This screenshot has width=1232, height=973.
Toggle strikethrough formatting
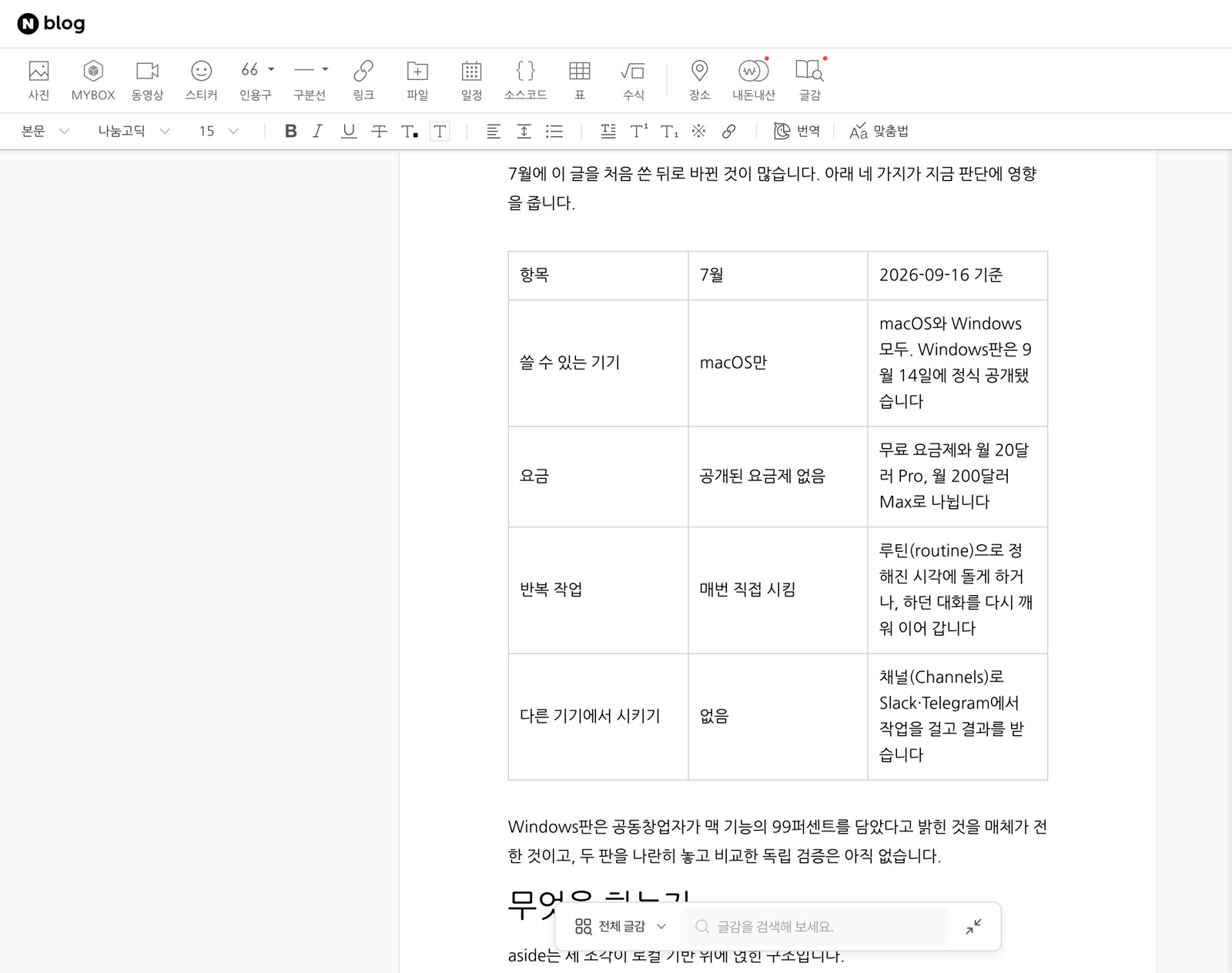pos(379,132)
